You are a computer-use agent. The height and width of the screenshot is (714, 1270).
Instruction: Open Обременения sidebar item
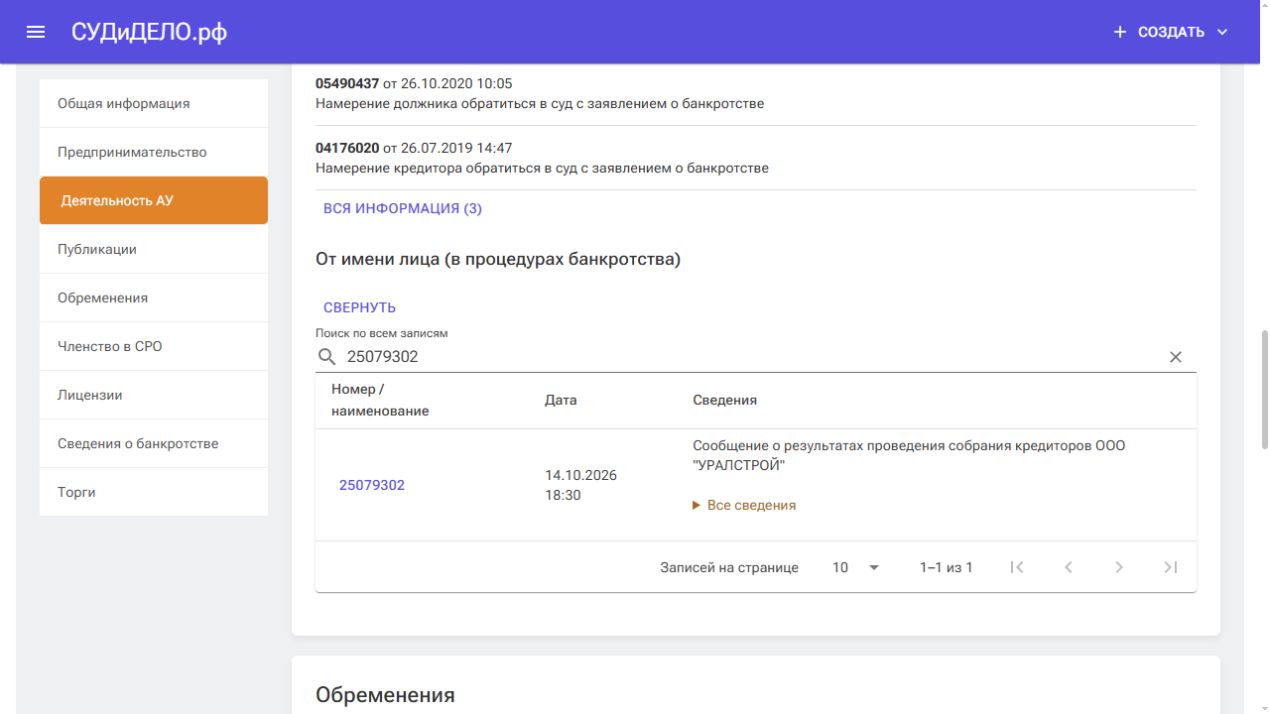(x=154, y=298)
